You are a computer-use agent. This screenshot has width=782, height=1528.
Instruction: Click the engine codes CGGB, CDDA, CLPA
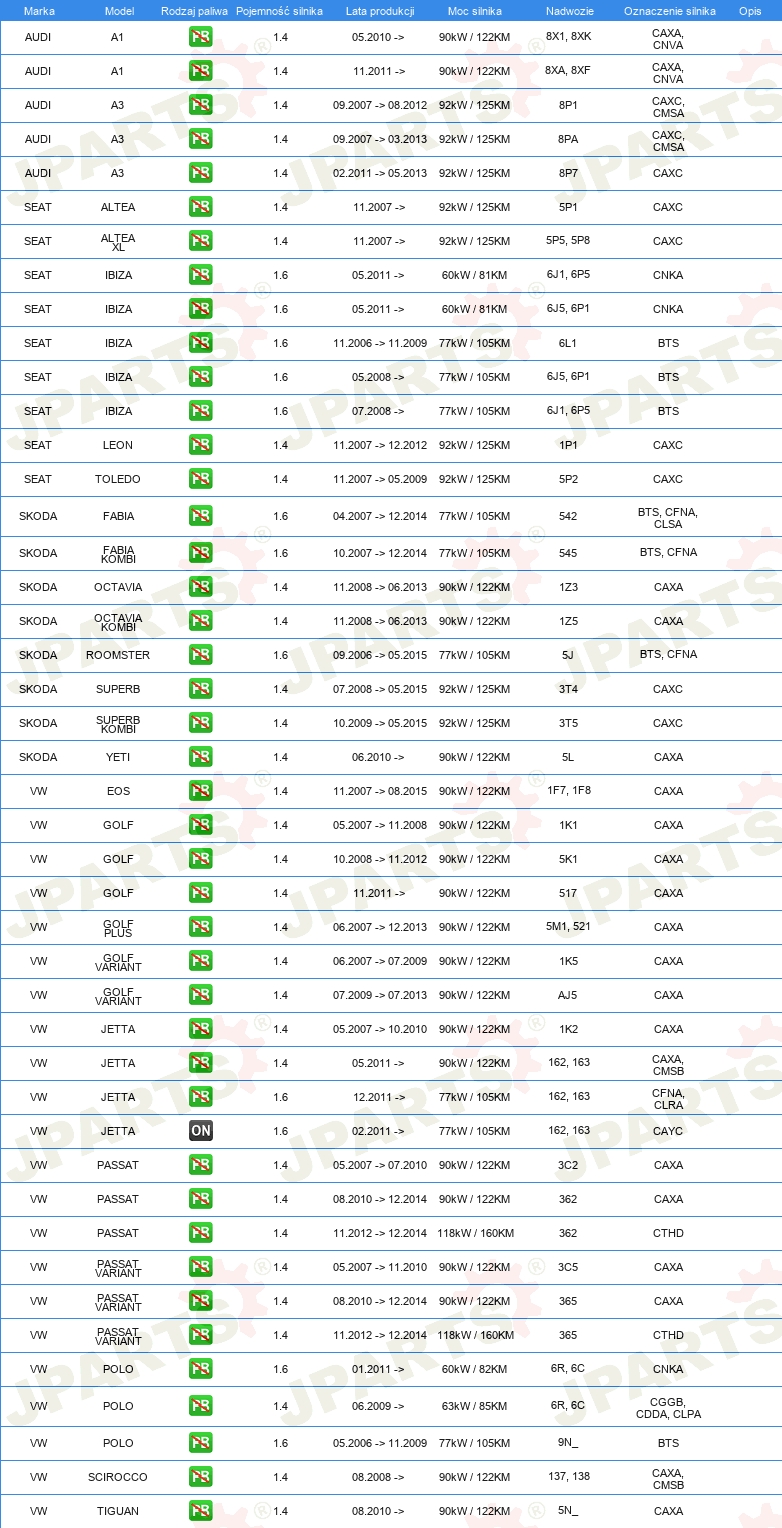pos(668,1409)
